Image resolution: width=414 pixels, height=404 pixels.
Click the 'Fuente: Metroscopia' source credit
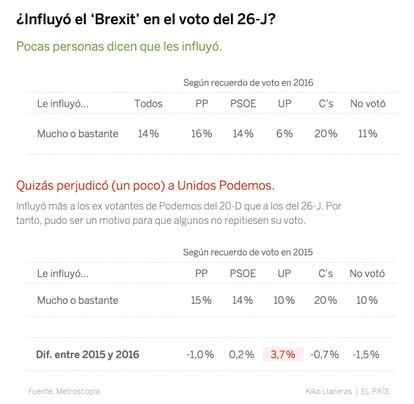tap(64, 391)
